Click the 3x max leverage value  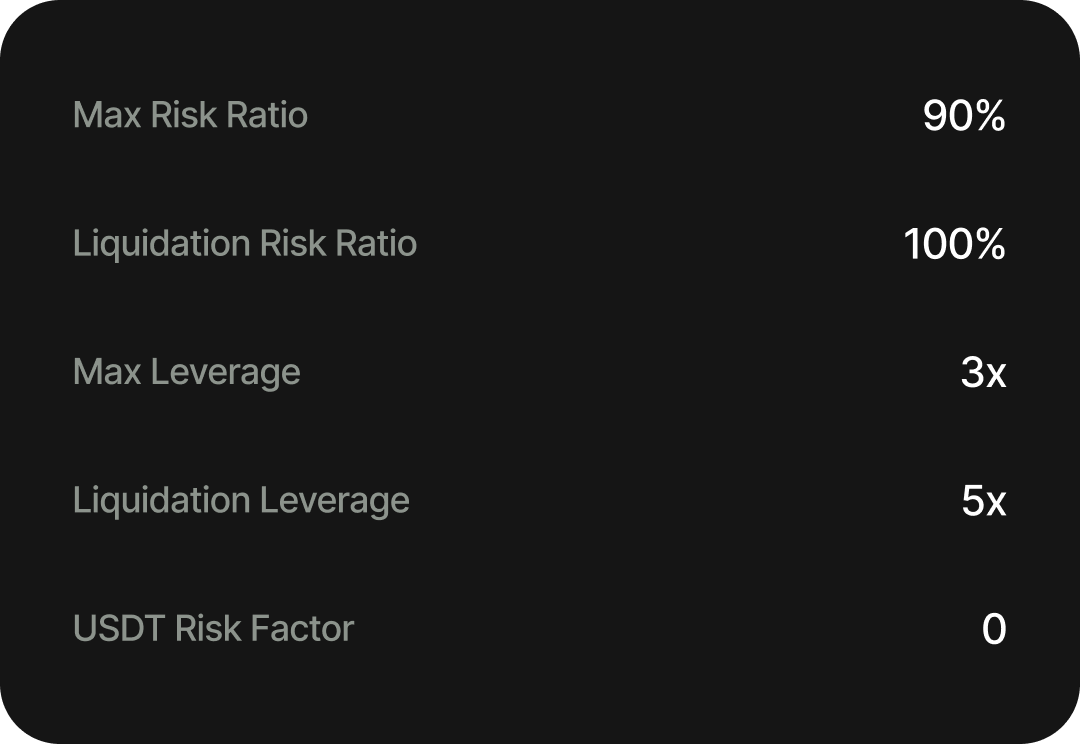click(984, 372)
